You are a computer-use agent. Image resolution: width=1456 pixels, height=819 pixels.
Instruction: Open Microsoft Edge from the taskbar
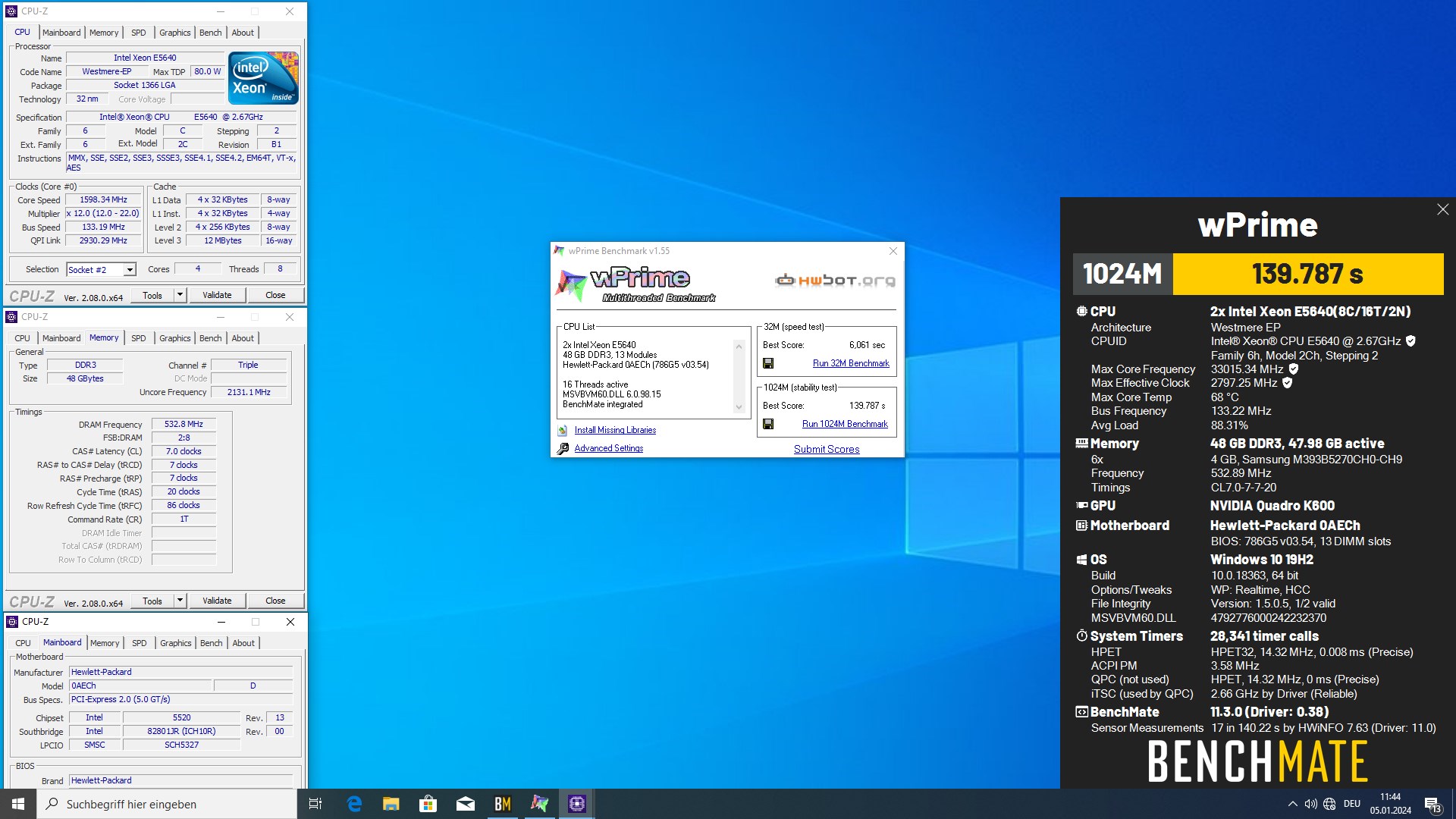(354, 804)
